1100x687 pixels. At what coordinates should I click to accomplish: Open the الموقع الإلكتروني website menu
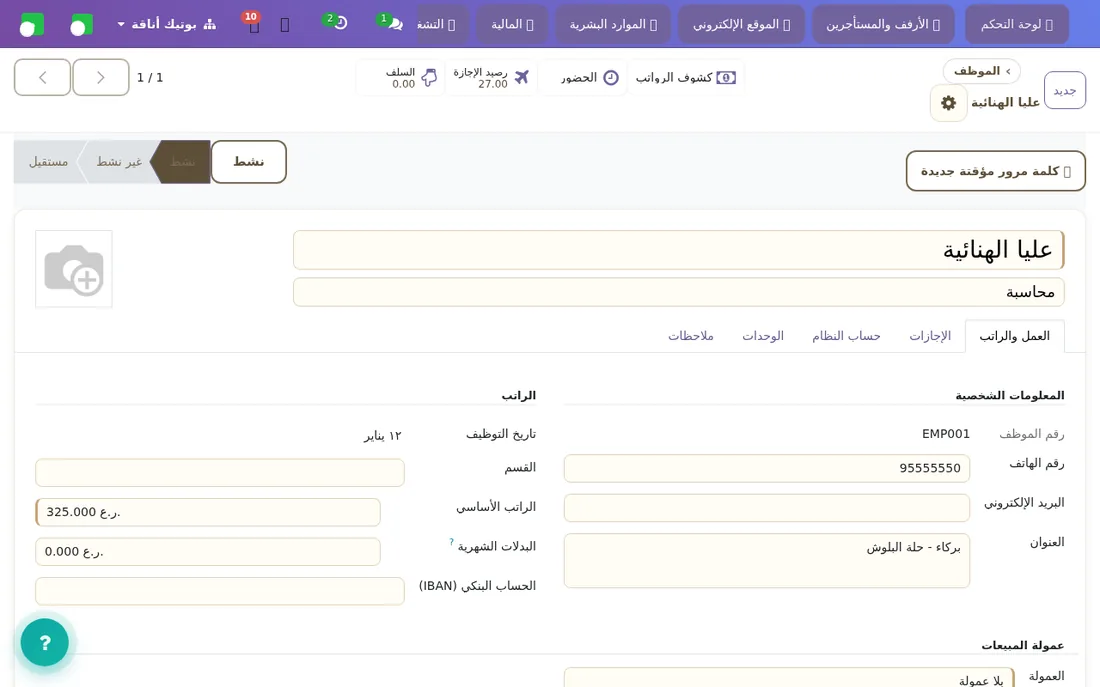[742, 25]
